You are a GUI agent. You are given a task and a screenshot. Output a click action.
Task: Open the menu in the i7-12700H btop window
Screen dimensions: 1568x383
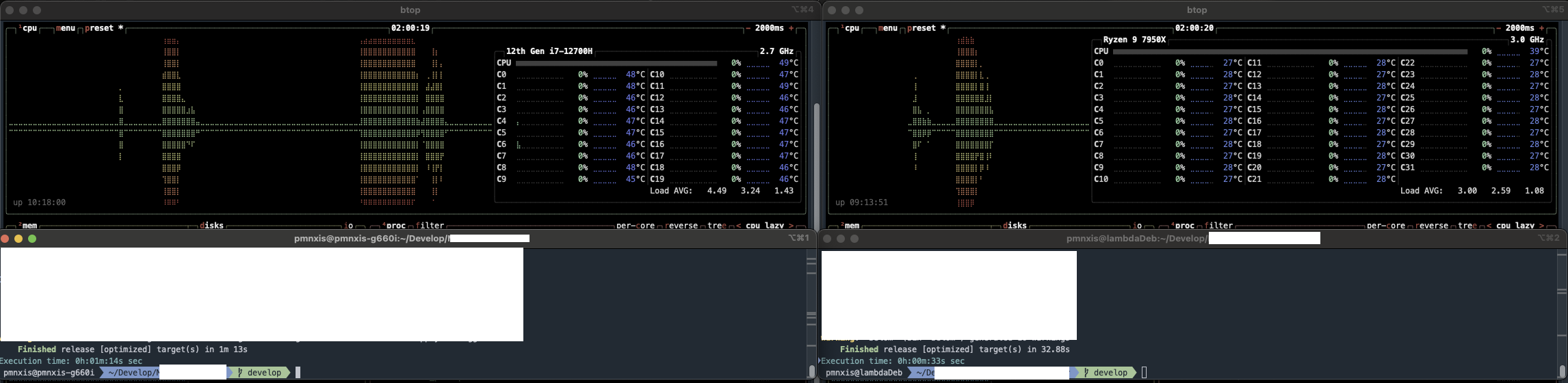click(66, 28)
